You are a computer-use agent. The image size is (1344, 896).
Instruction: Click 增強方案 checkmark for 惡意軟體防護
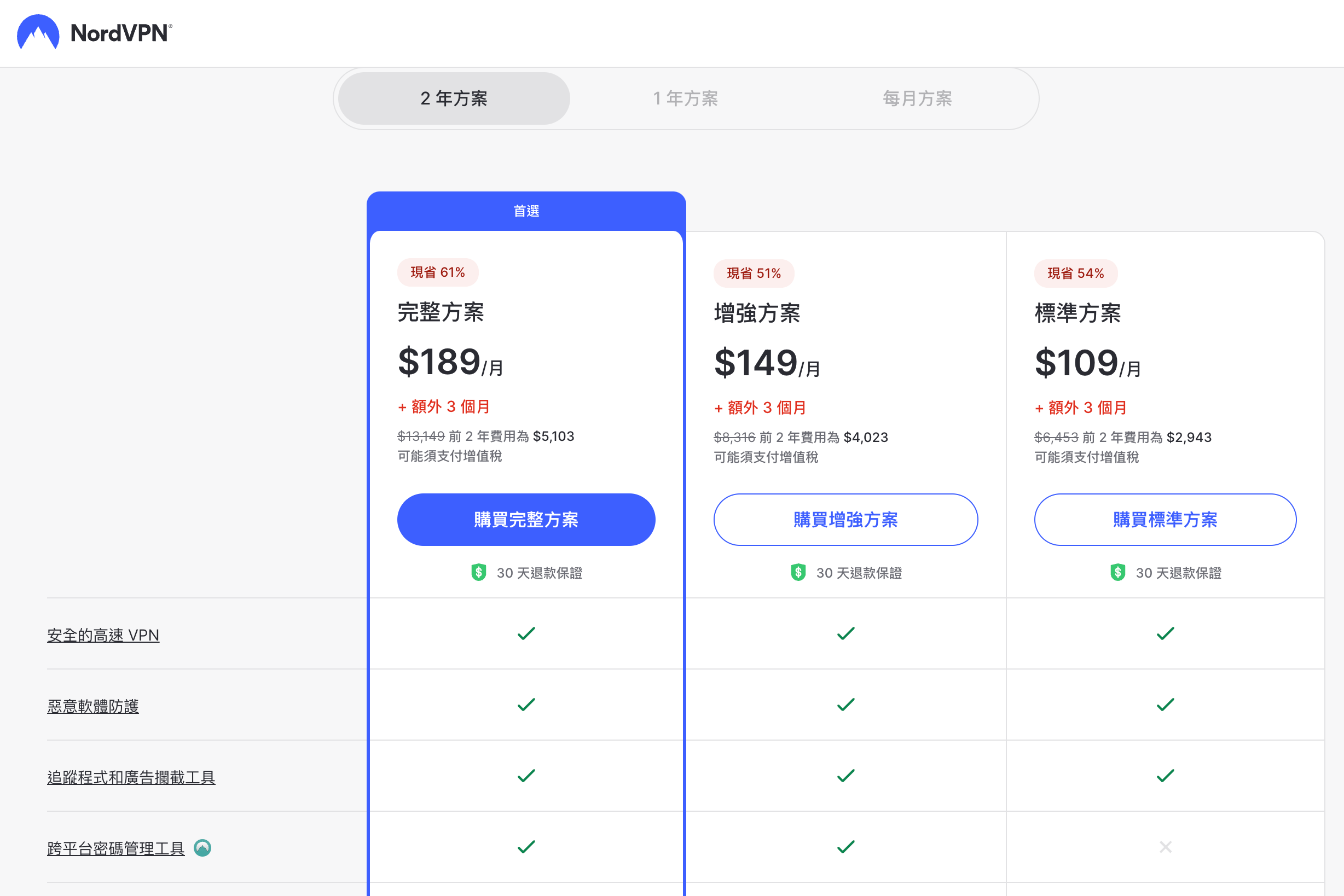coord(845,705)
